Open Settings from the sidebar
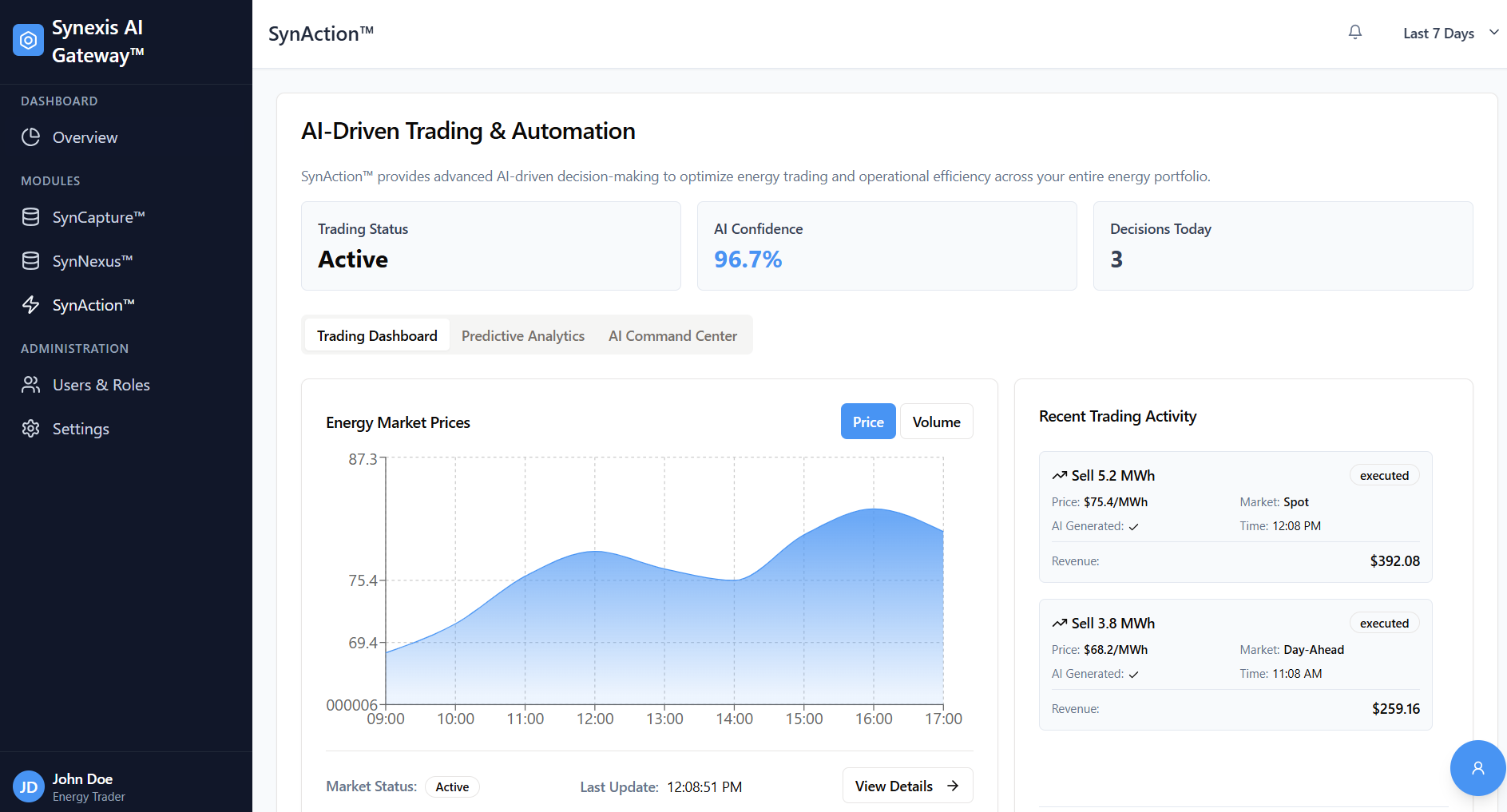This screenshot has height=812, width=1507. (x=126, y=429)
